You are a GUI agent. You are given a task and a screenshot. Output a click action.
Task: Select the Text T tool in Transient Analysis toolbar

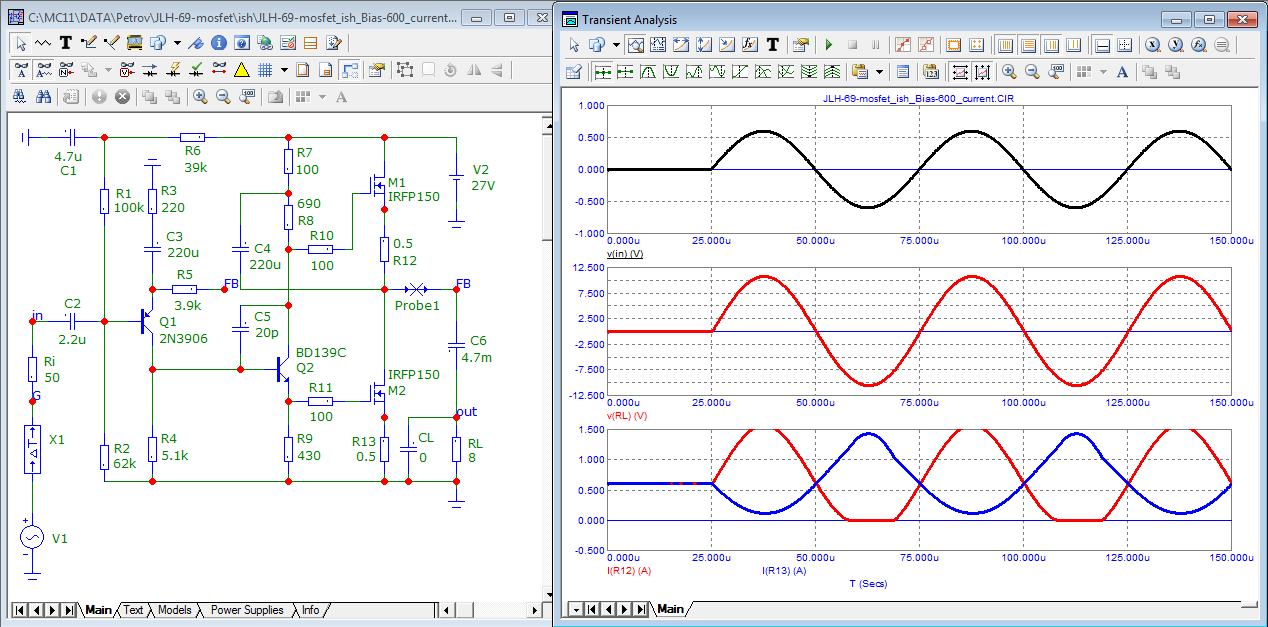tap(773, 45)
